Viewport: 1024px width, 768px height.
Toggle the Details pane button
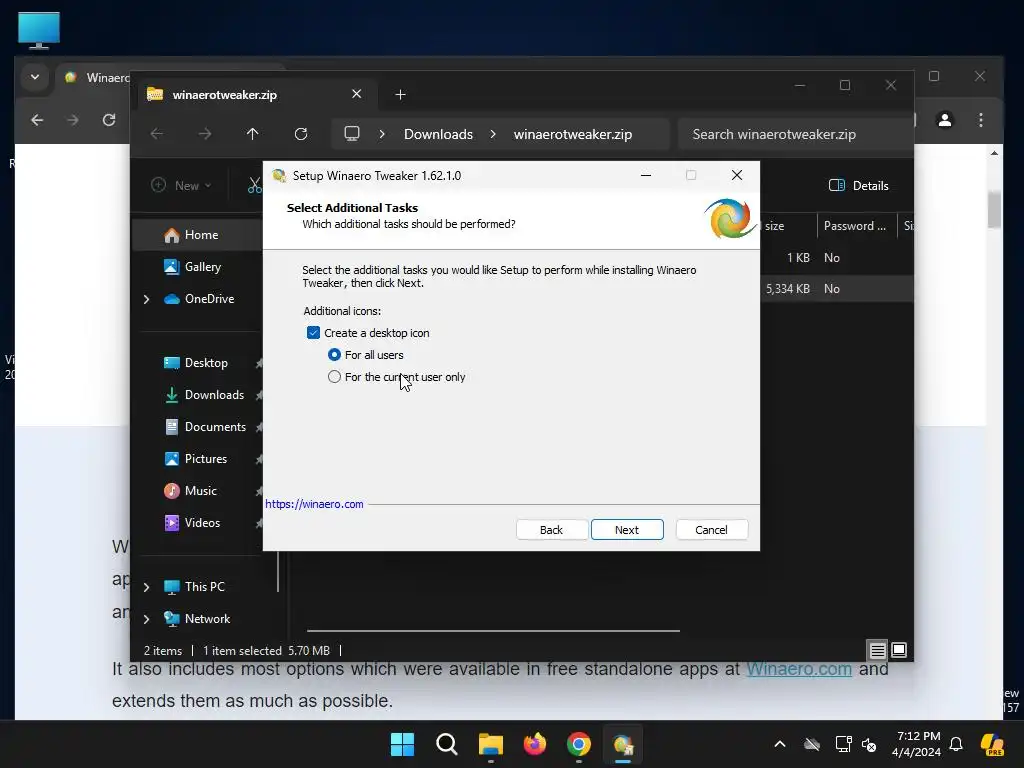click(858, 185)
